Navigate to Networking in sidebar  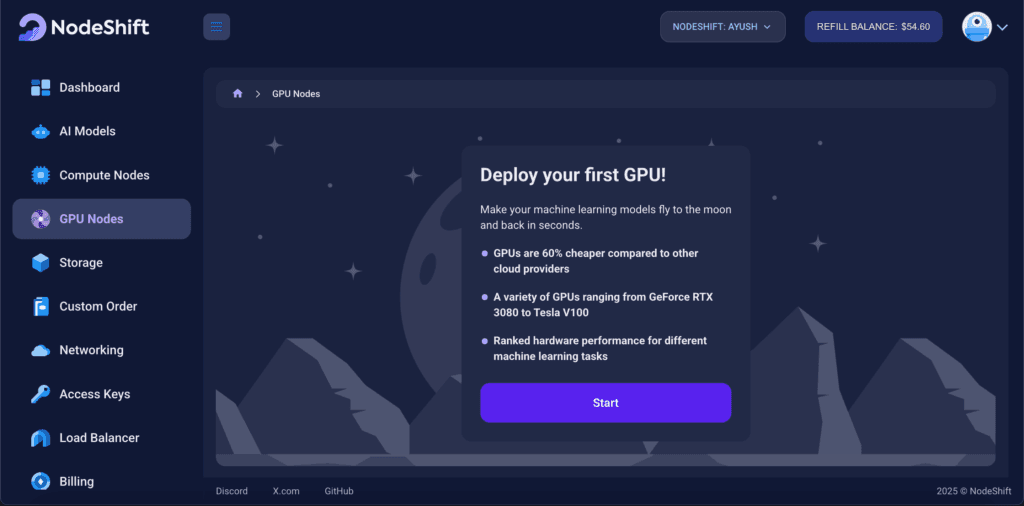[102, 350]
